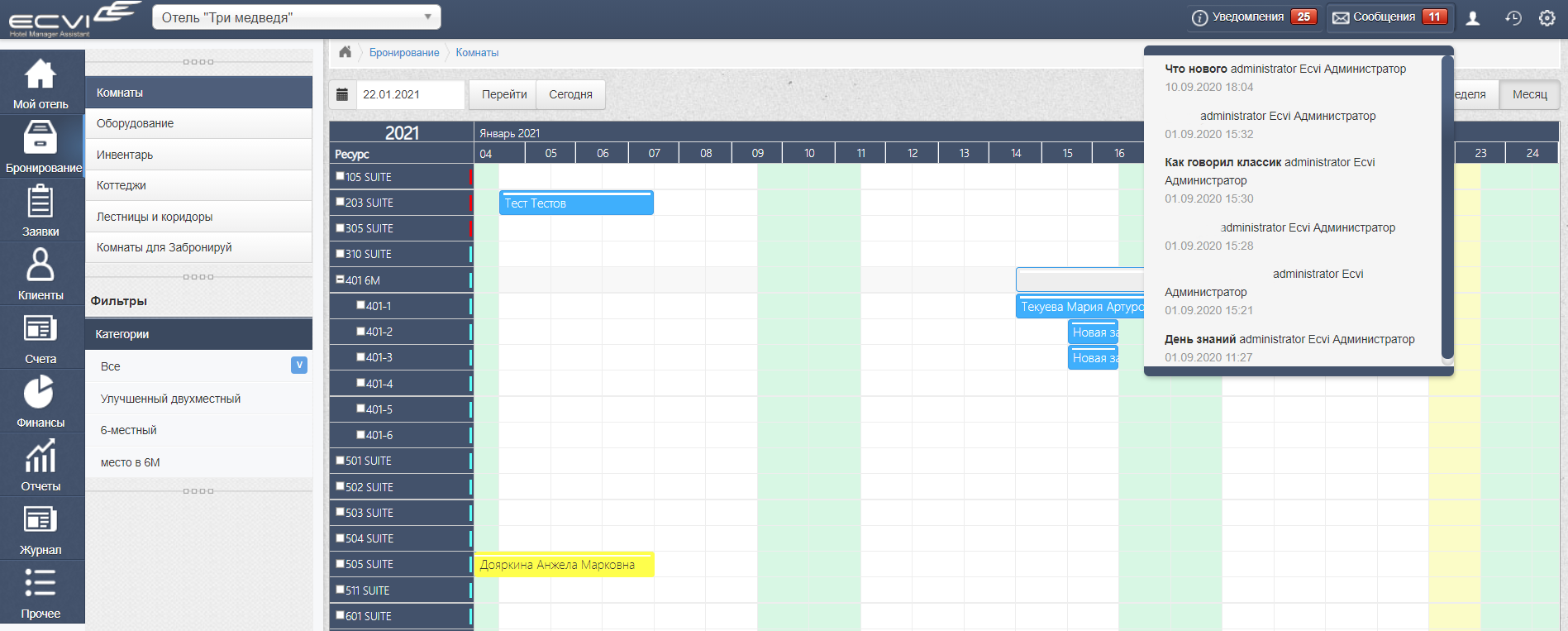Collapse the 401 6М room group
Screen dimensions: 1568x631
click(x=340, y=280)
